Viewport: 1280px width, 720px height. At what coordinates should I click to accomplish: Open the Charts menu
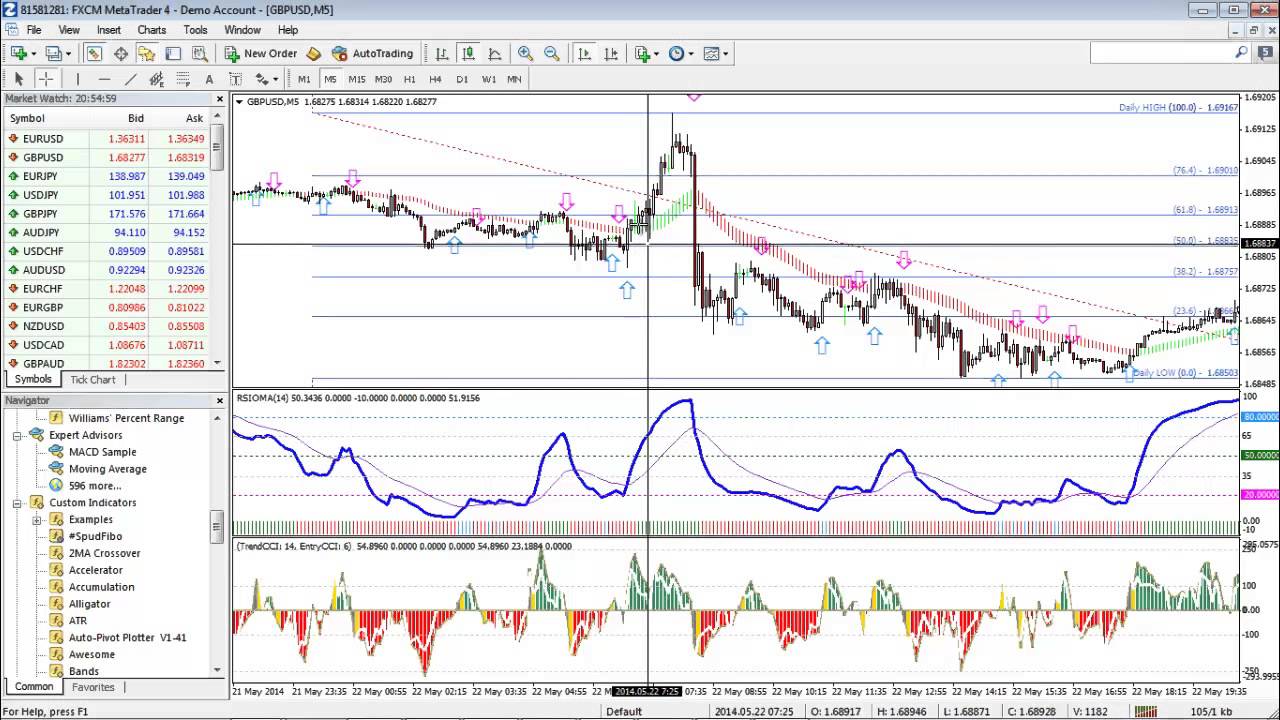click(x=152, y=30)
